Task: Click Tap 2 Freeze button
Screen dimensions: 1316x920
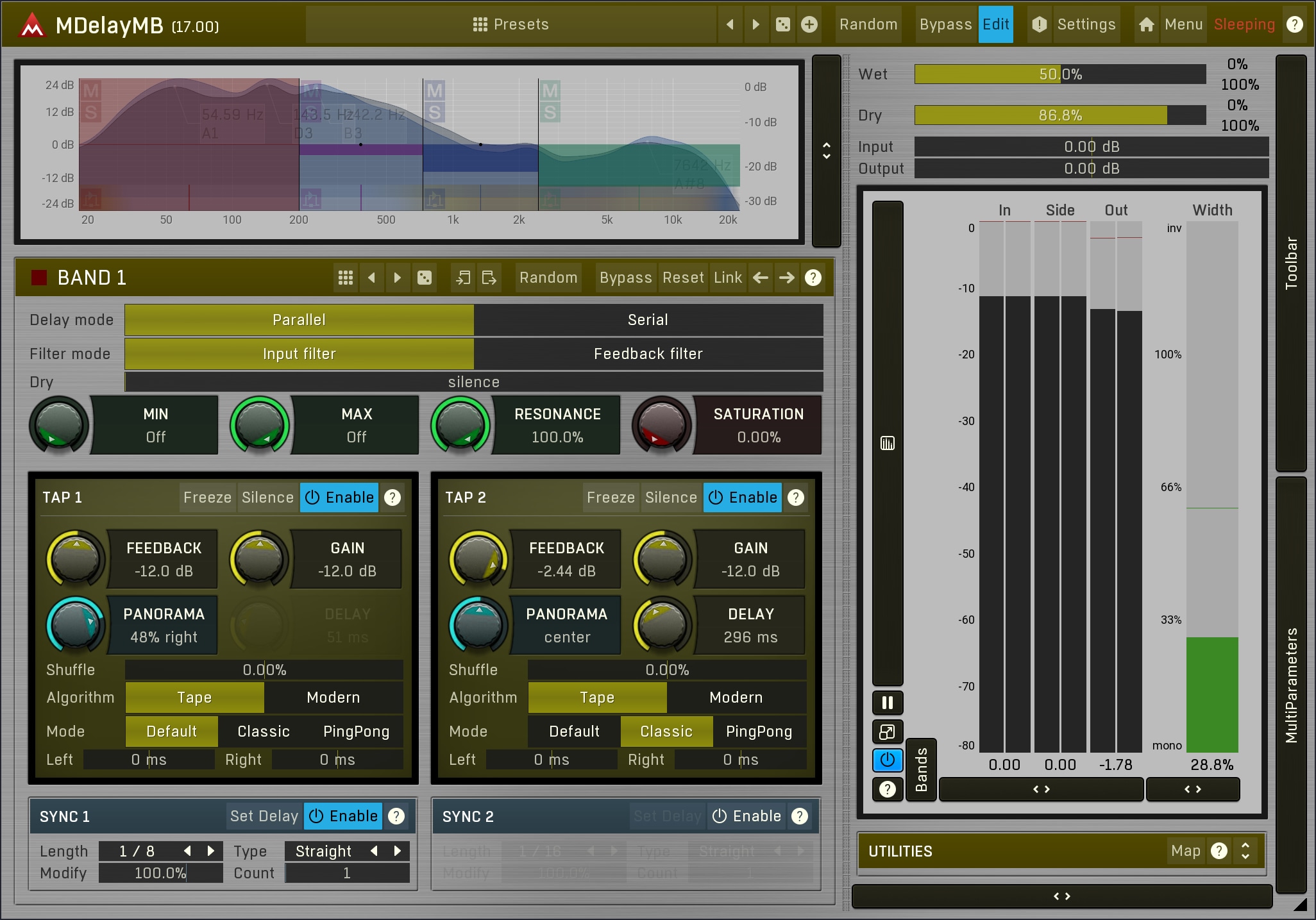Action: [611, 498]
